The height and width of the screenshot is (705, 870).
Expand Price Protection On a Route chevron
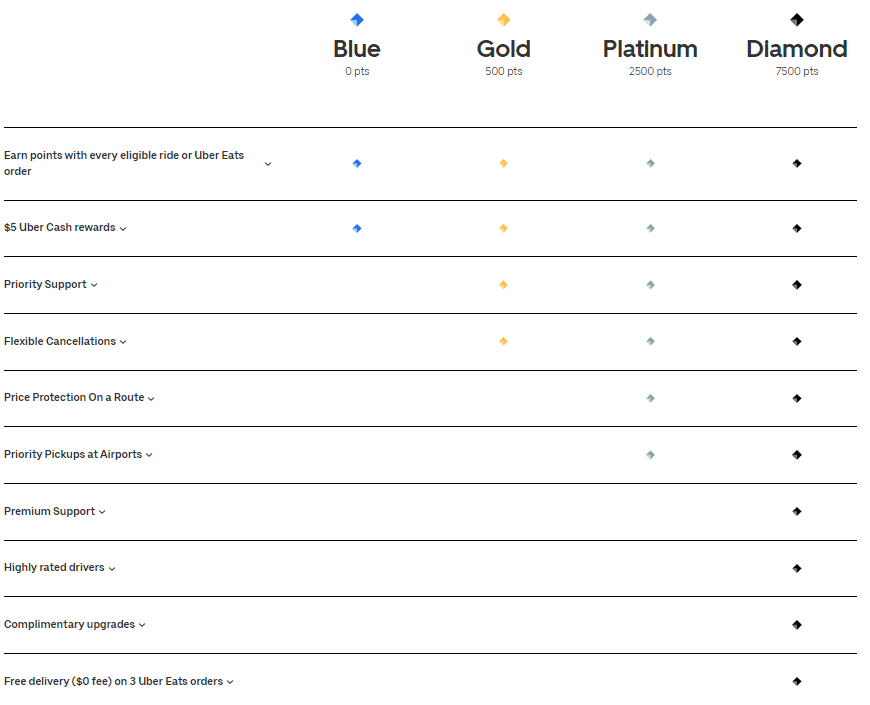point(151,398)
